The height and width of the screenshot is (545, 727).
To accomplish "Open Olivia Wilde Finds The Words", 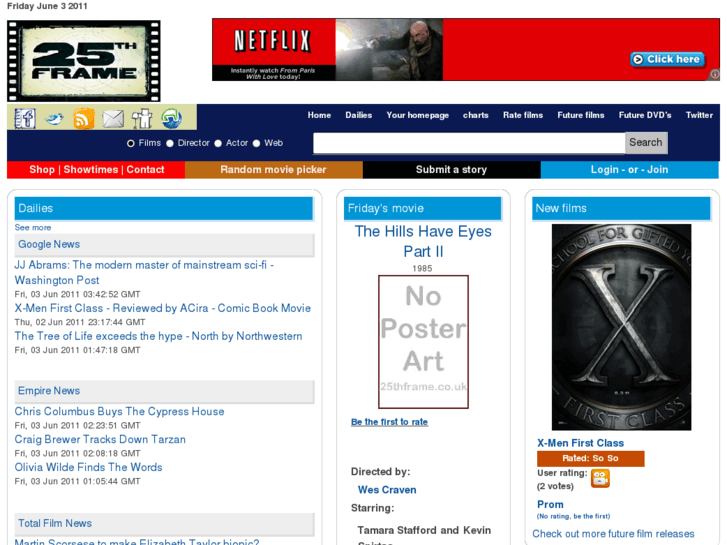I will coord(88,467).
